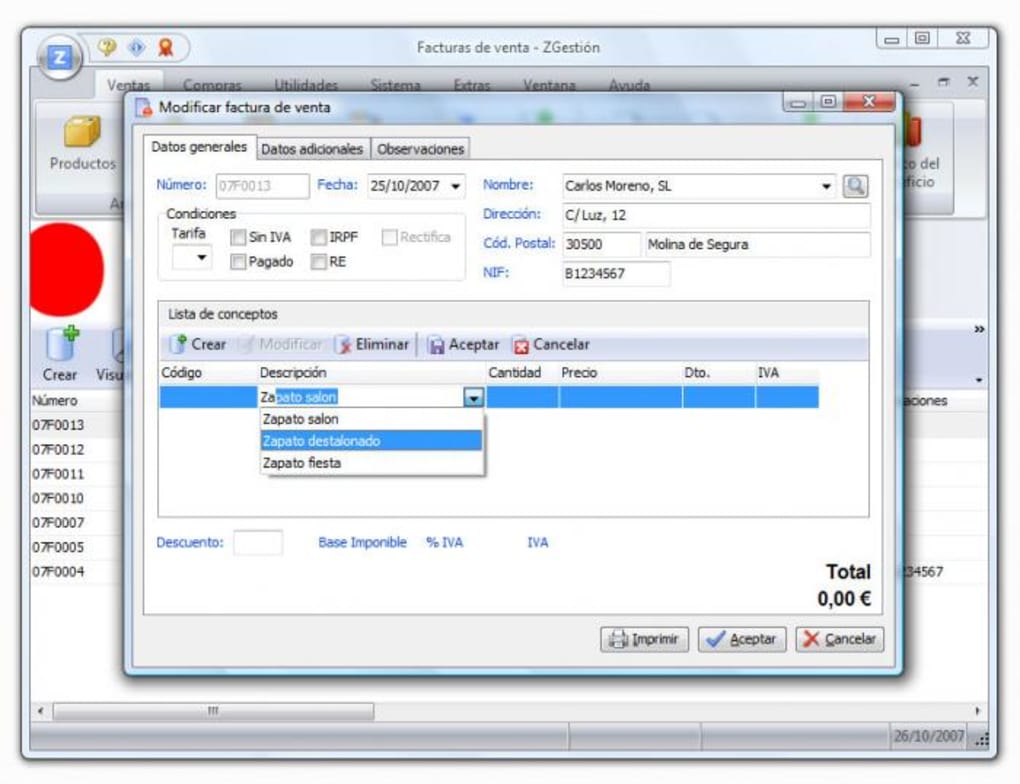Open the Nombre customer dropdown arrow
Viewport: 1020px width, 784px height.
click(x=826, y=186)
